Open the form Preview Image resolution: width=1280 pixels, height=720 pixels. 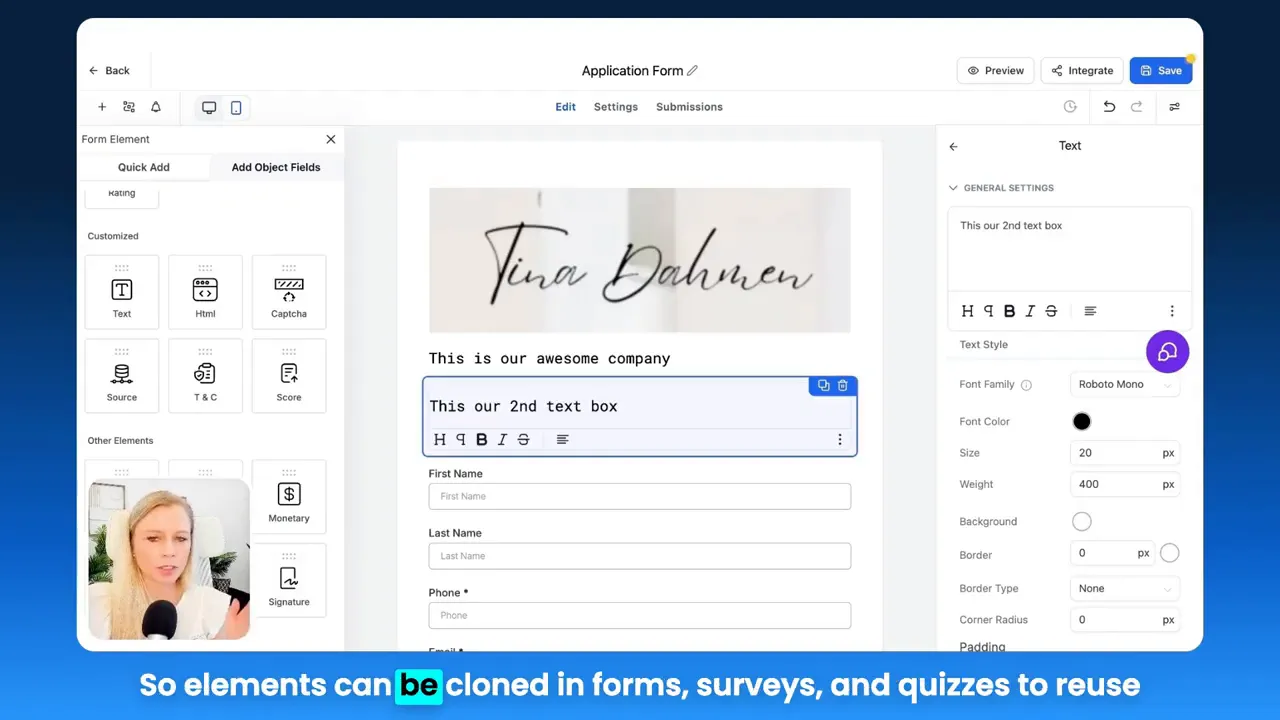995,70
